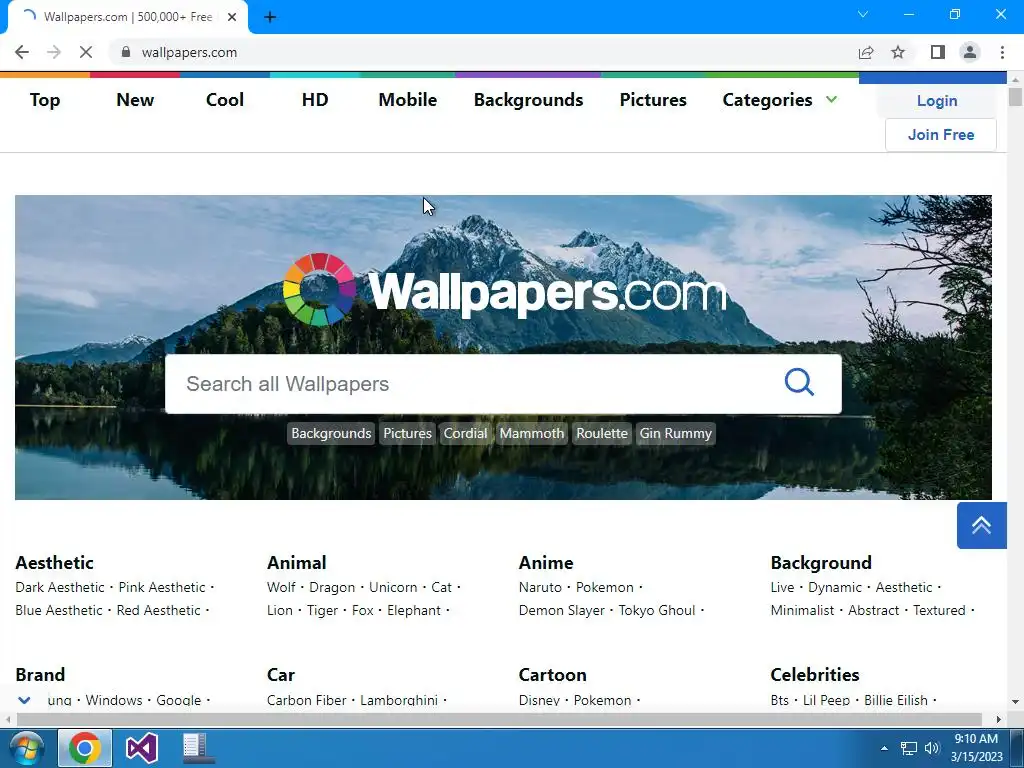The image size is (1024, 768).
Task: Open the Pink Aesthetic link
Action: [x=162, y=587]
